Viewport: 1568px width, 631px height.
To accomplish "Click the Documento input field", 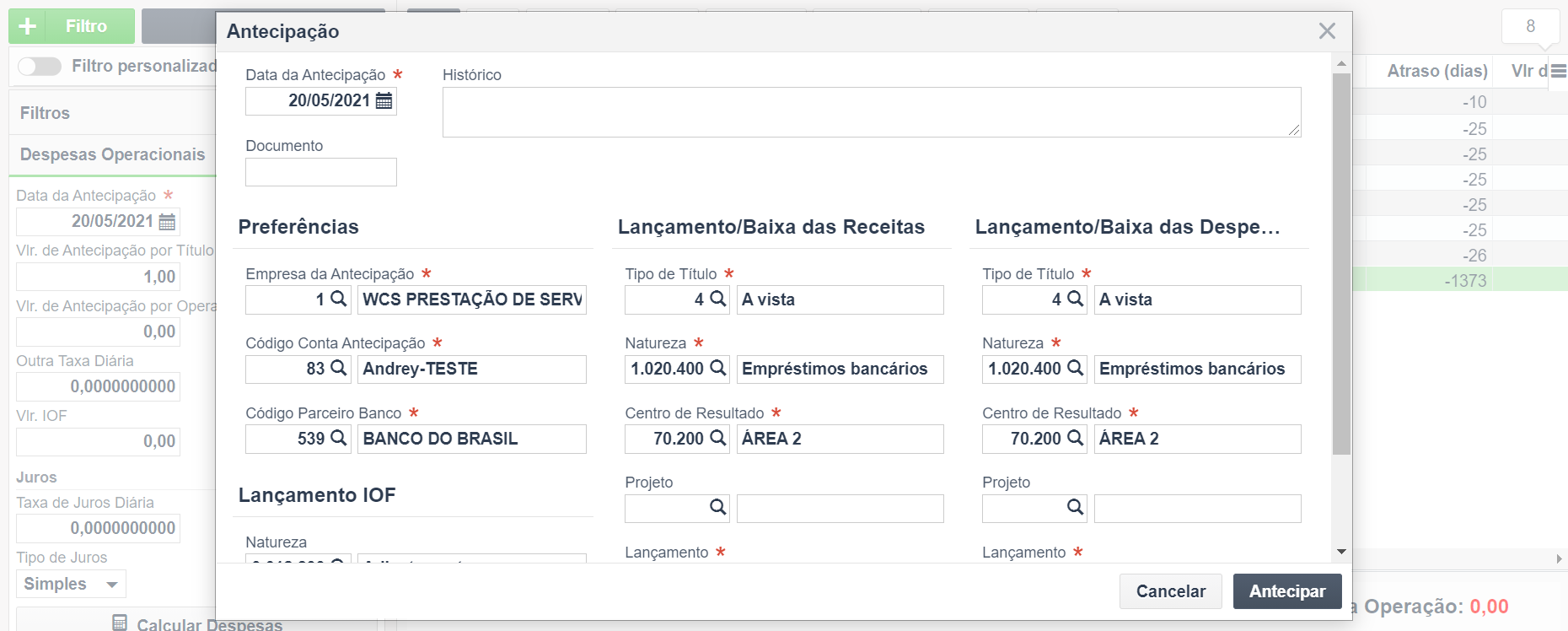I will [x=321, y=172].
